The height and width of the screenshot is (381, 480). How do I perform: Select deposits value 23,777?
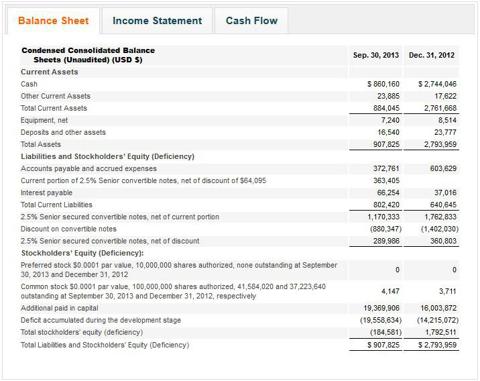tap(445, 132)
